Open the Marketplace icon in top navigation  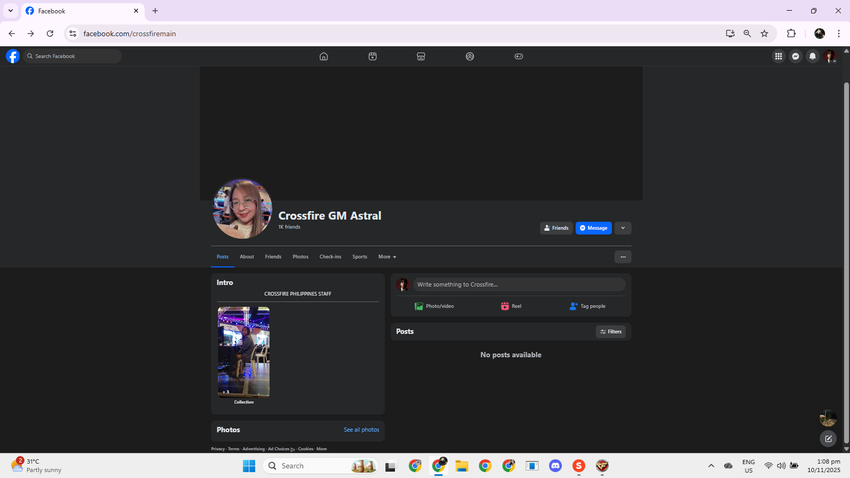tap(421, 57)
